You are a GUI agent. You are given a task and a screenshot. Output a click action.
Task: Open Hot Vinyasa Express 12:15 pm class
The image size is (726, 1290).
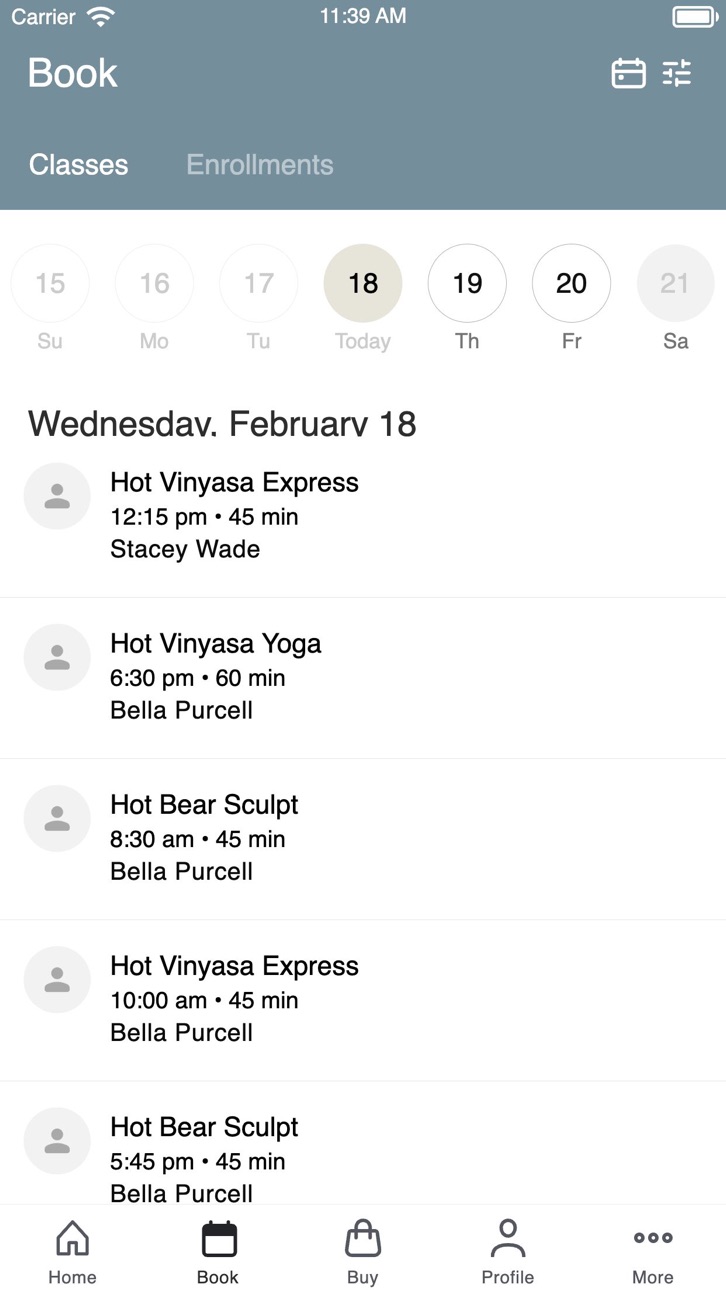(363, 517)
